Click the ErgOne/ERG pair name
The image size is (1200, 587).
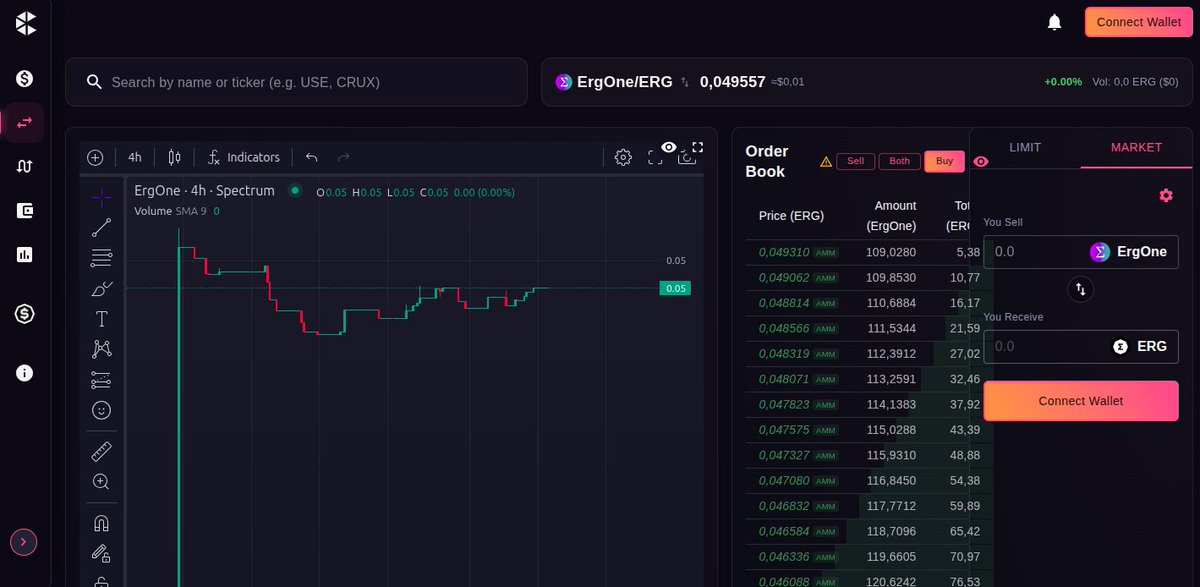[x=625, y=82]
